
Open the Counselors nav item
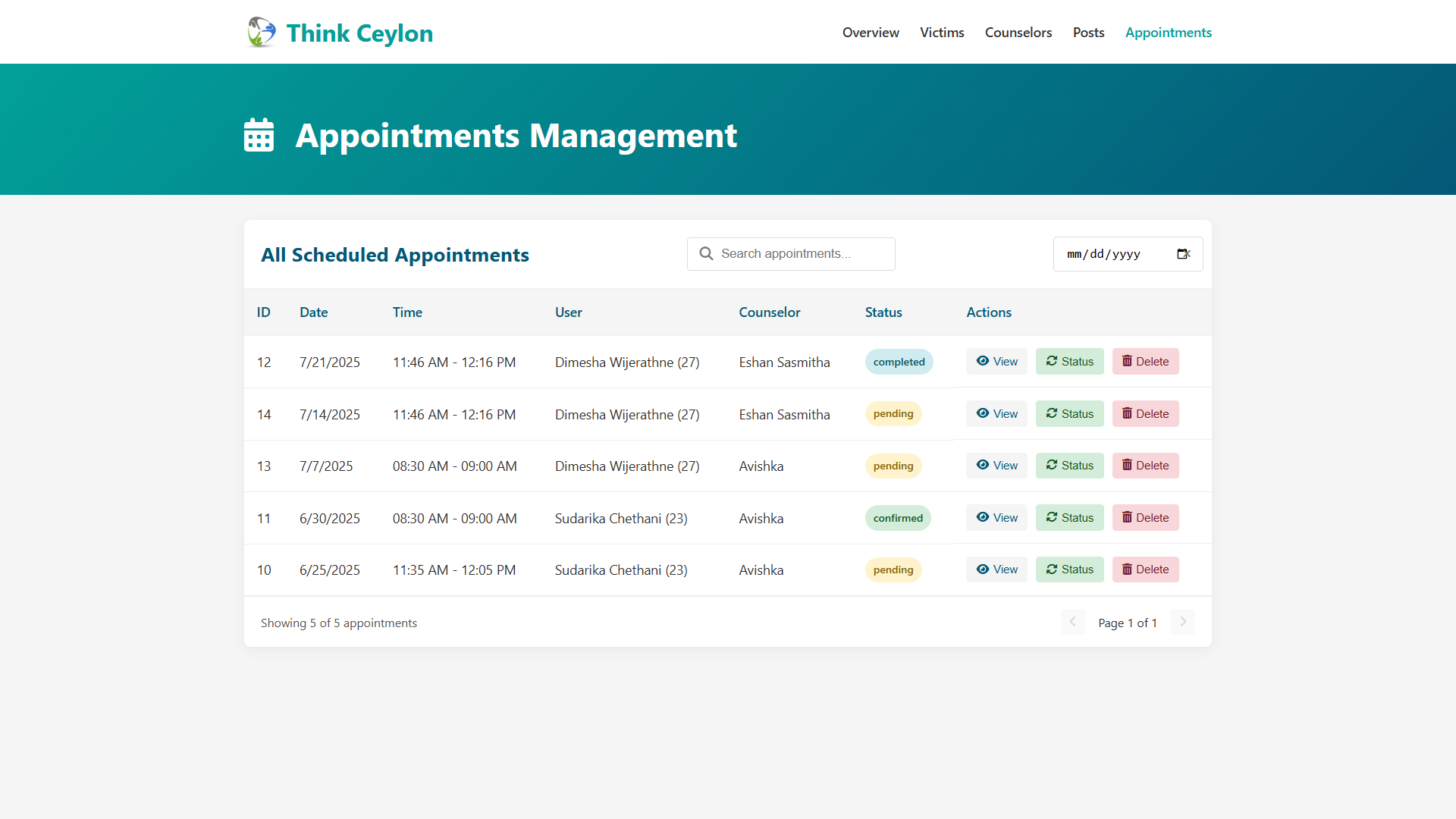1018,33
